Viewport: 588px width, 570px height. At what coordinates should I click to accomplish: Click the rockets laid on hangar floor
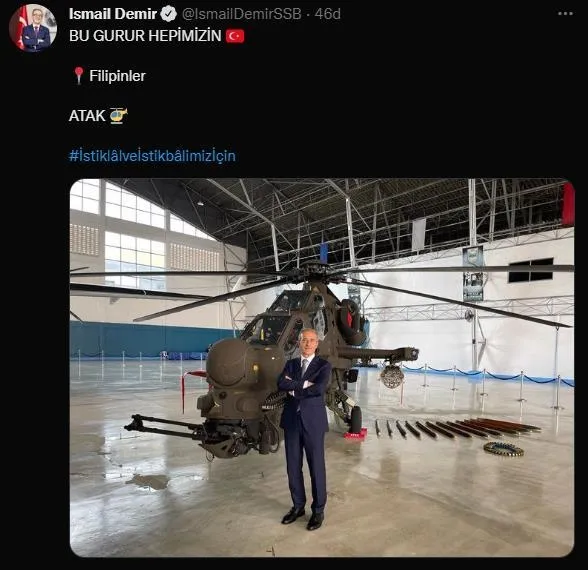tap(457, 428)
